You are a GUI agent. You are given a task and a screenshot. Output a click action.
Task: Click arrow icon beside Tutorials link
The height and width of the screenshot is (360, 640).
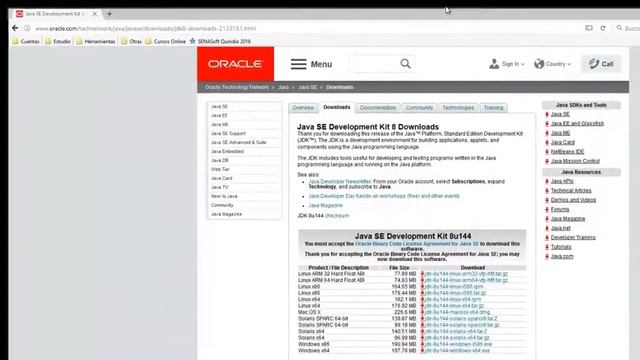click(547, 247)
